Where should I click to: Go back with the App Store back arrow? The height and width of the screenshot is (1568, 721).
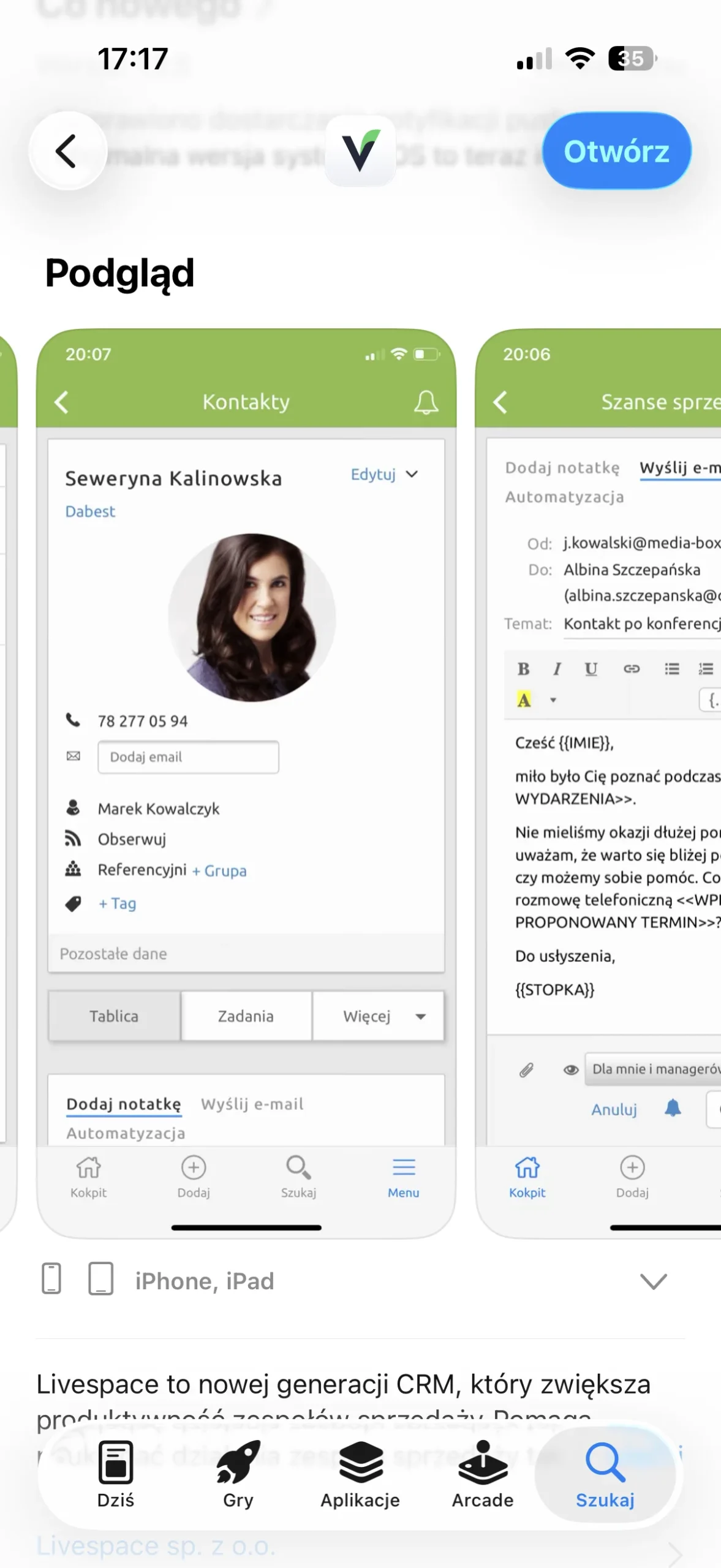(67, 151)
